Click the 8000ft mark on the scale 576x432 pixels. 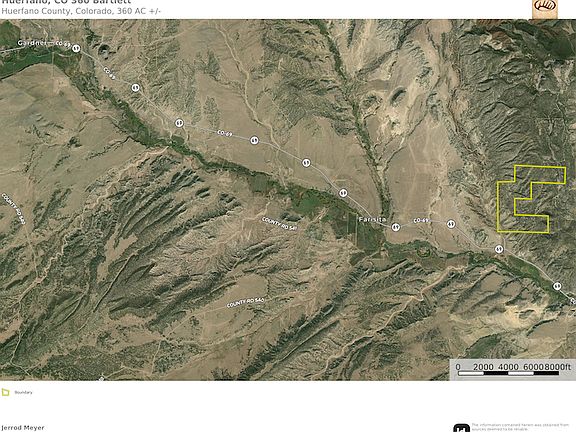558,367
